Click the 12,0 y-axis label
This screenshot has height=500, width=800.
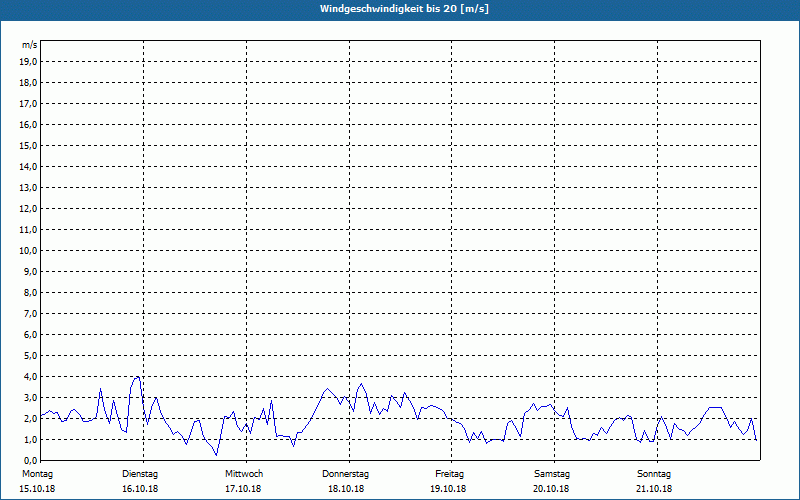click(28, 209)
